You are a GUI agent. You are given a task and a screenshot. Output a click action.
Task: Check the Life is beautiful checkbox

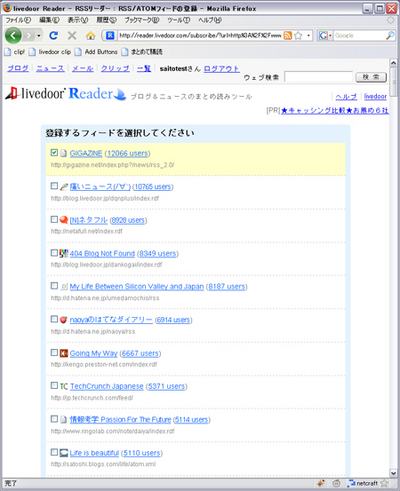coord(54,452)
